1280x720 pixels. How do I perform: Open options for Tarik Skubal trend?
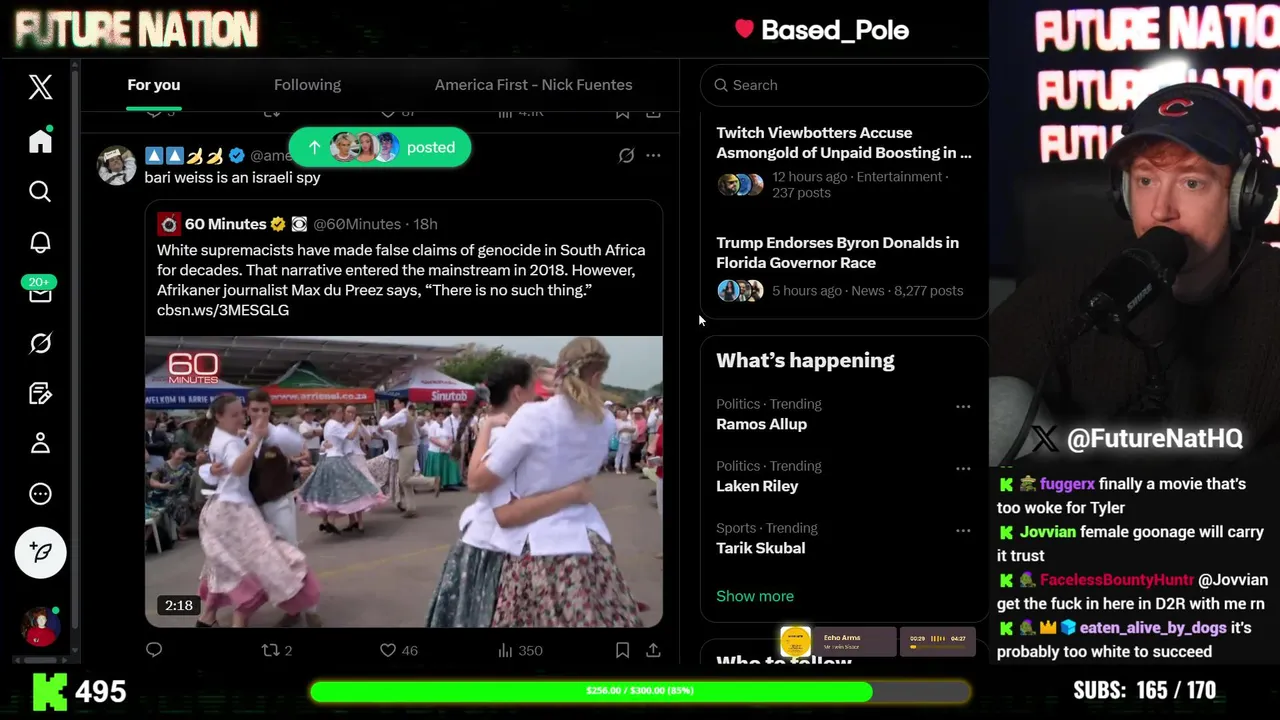pyautogui.click(x=963, y=530)
